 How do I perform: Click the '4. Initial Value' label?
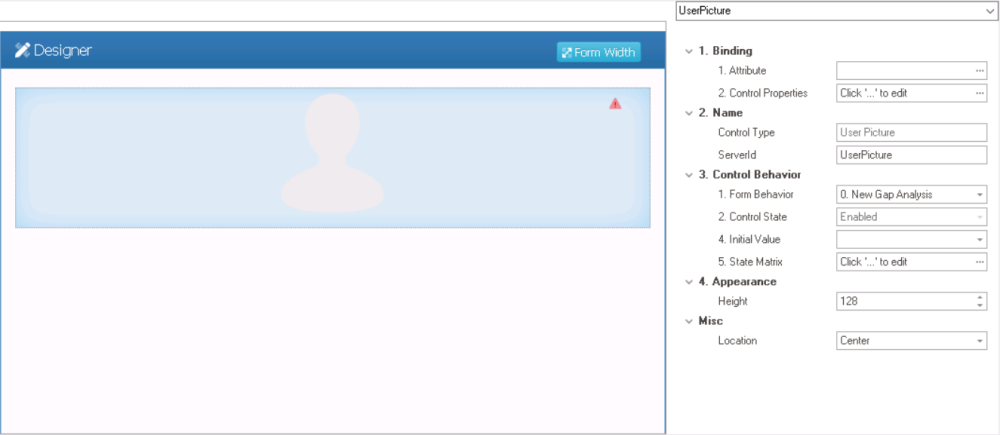tap(749, 240)
